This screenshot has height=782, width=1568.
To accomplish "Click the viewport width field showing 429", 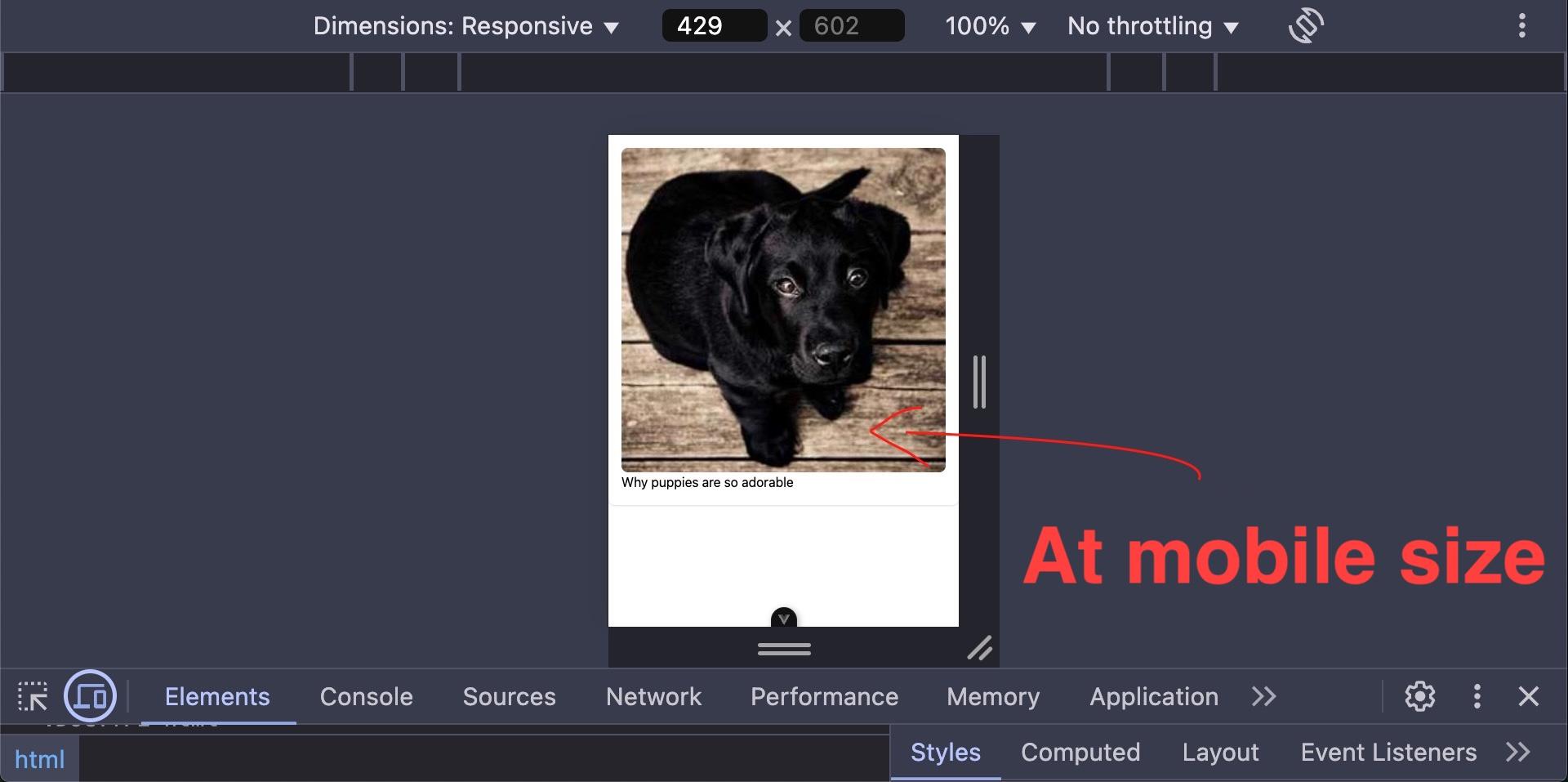I will tap(713, 26).
